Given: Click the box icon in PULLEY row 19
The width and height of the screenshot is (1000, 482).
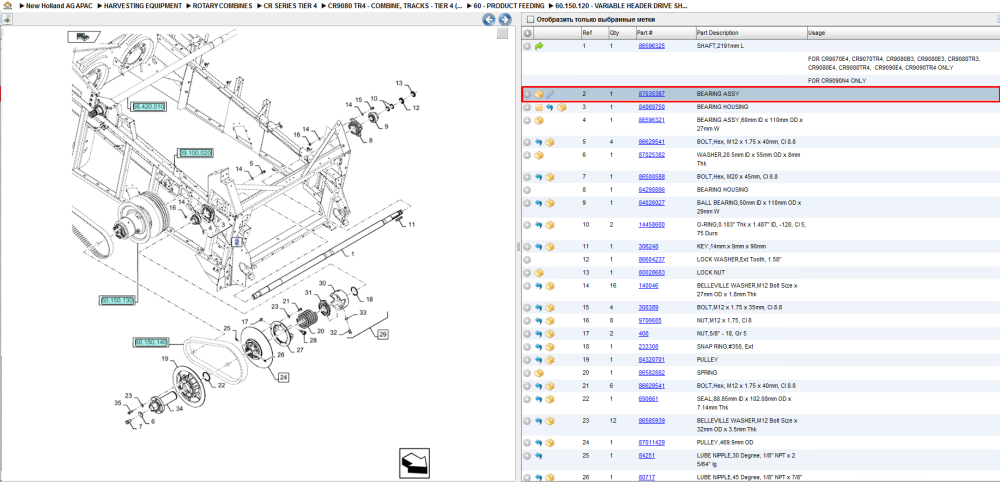Looking at the screenshot, I should [549, 360].
